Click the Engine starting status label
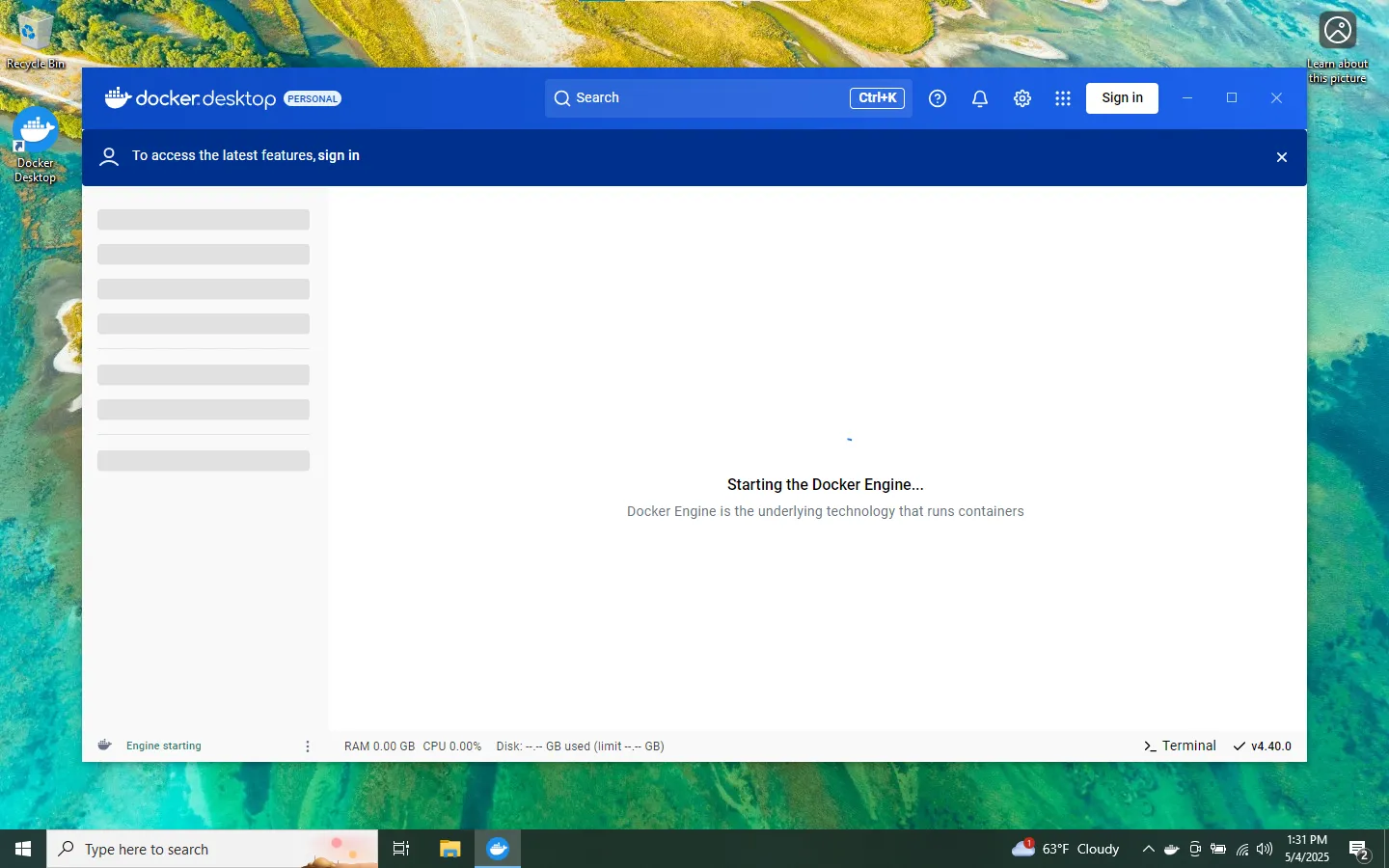 [163, 746]
